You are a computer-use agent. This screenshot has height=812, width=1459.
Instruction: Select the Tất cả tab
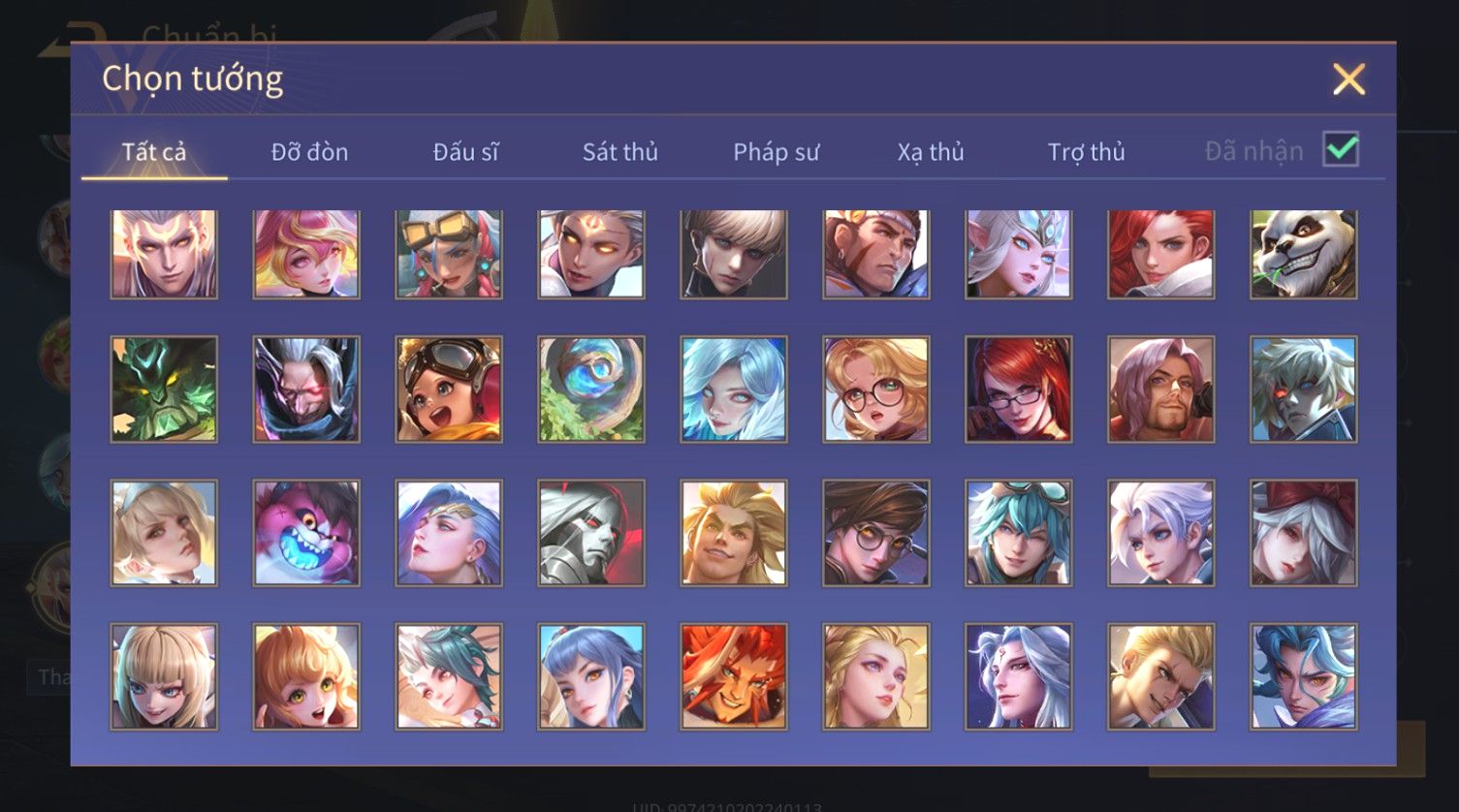[154, 152]
